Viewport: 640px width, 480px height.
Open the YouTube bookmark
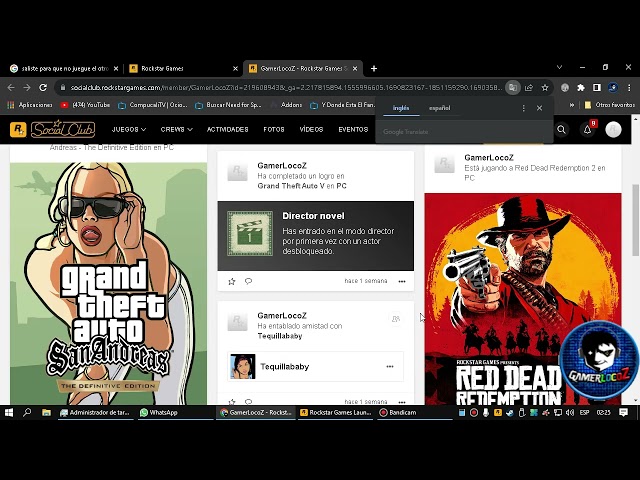[85, 105]
